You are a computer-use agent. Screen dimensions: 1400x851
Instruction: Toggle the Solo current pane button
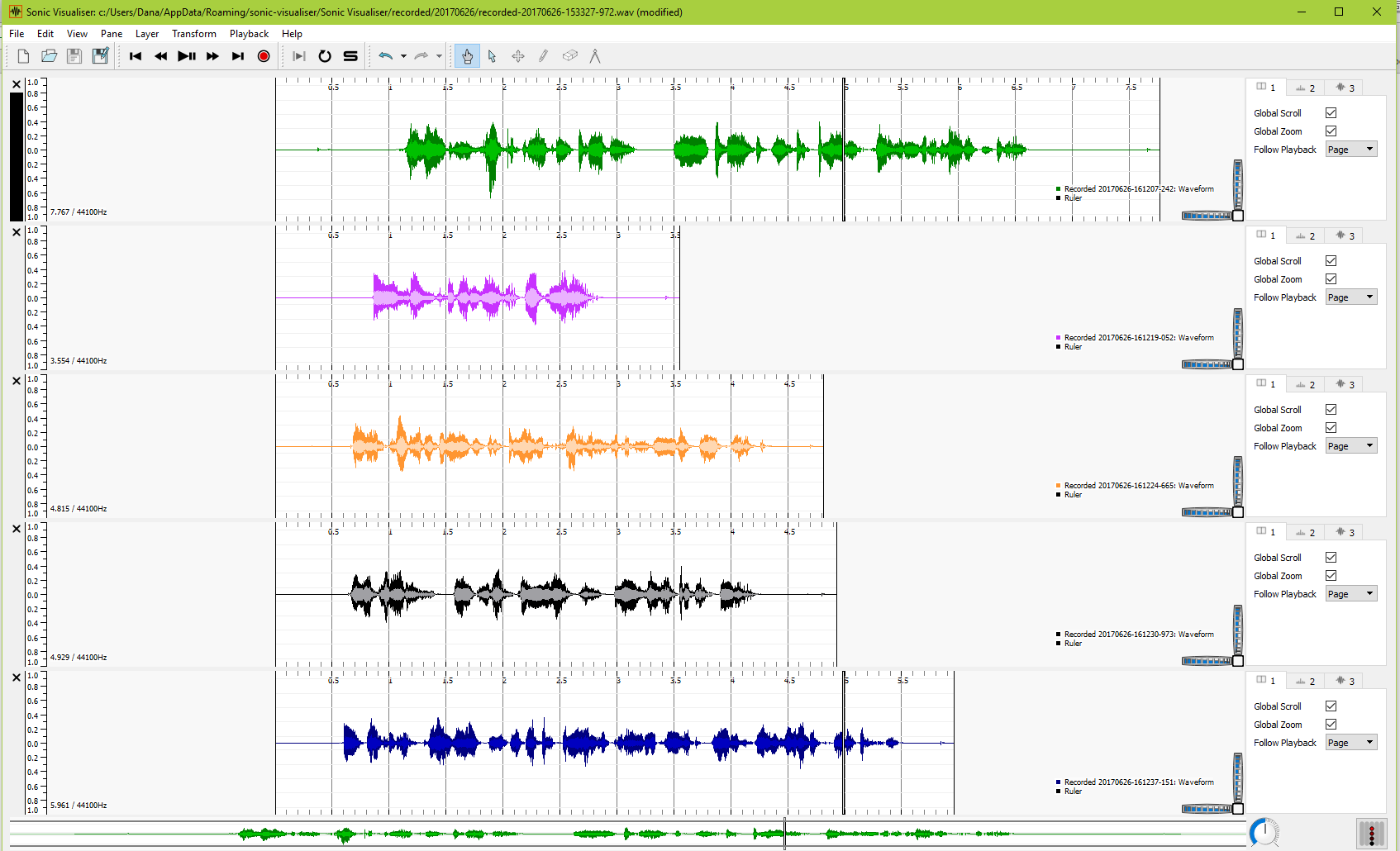tap(350, 56)
